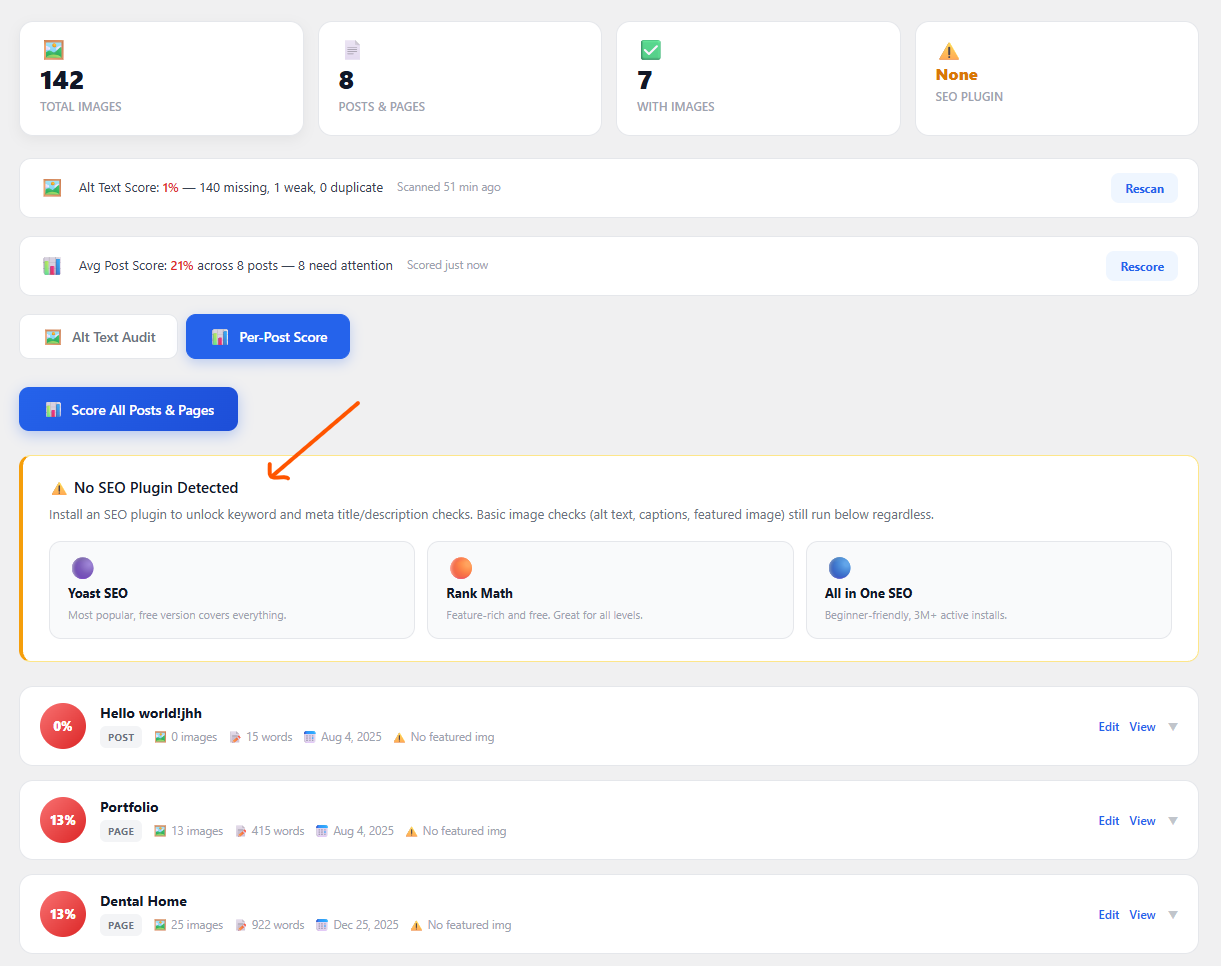Click the 15 words text
This screenshot has width=1221, height=966.
[x=269, y=737]
